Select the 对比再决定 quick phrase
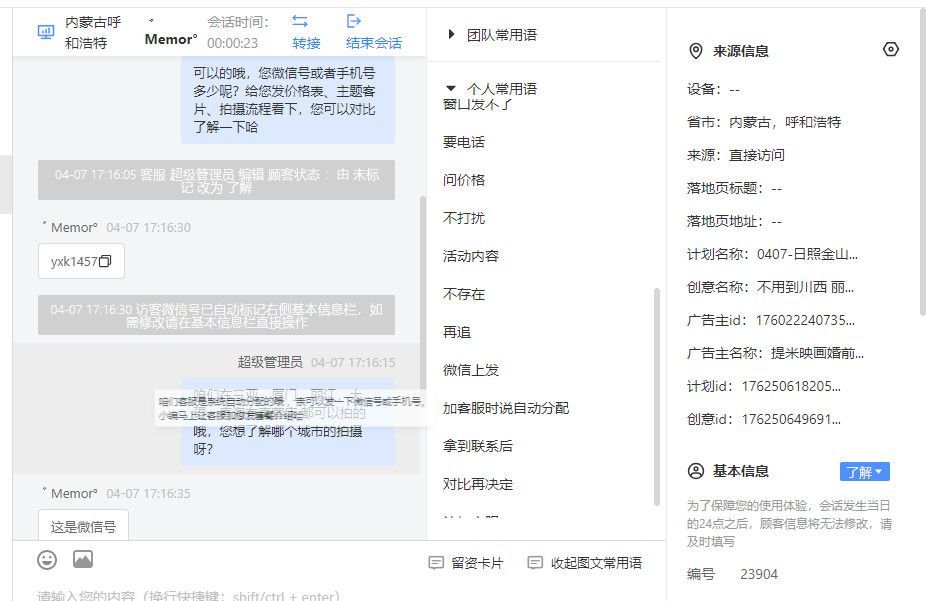Image resolution: width=926 pixels, height=601 pixels. 478,484
